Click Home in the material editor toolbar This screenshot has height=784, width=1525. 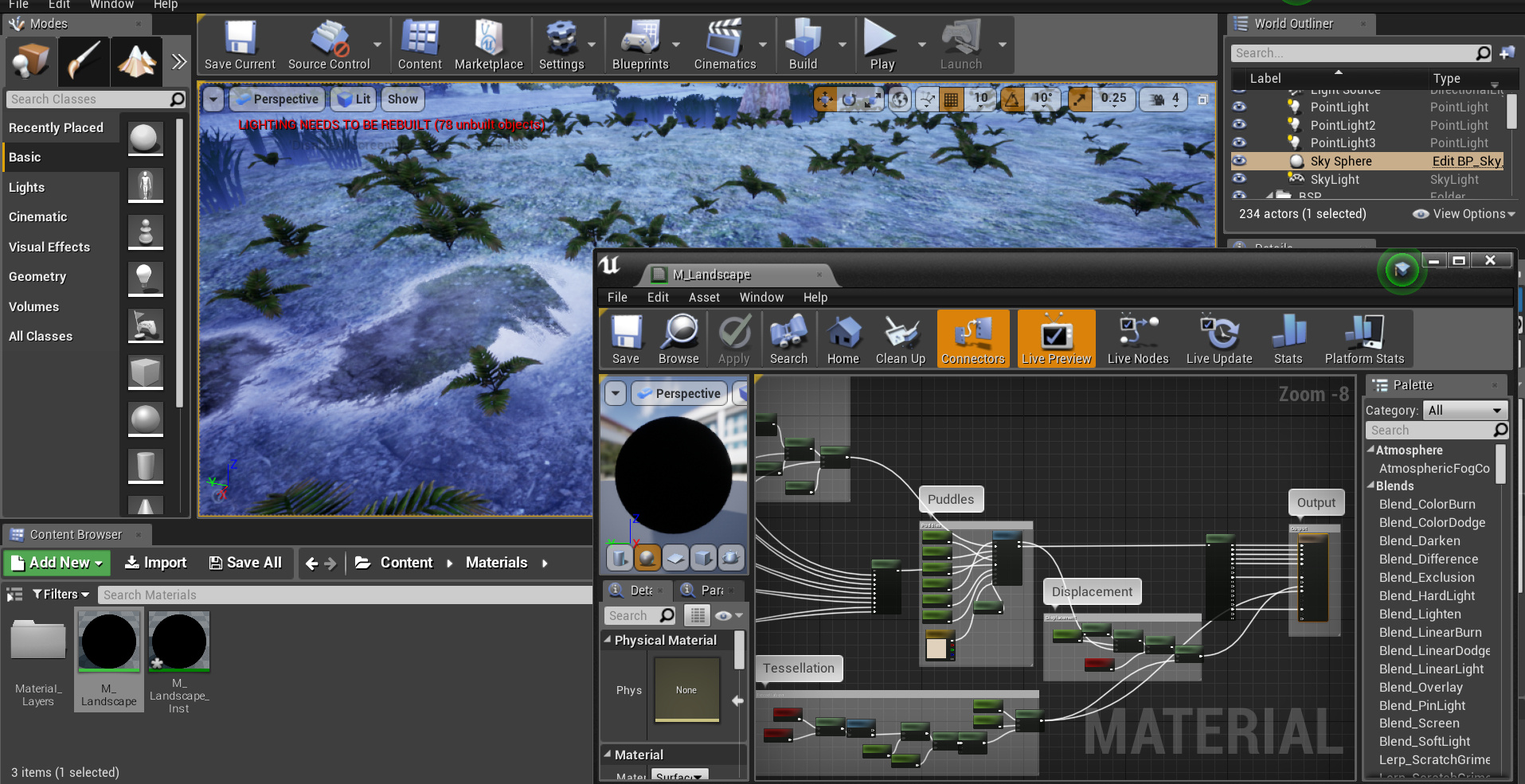pyautogui.click(x=843, y=339)
